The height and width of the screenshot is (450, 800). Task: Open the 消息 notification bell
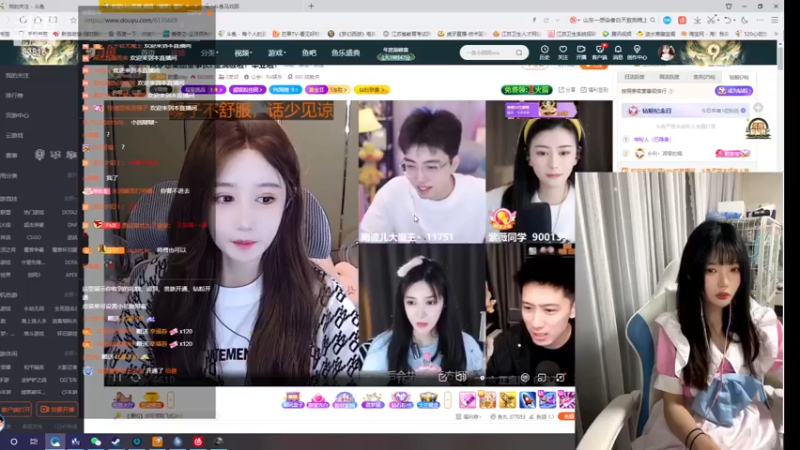pos(618,52)
